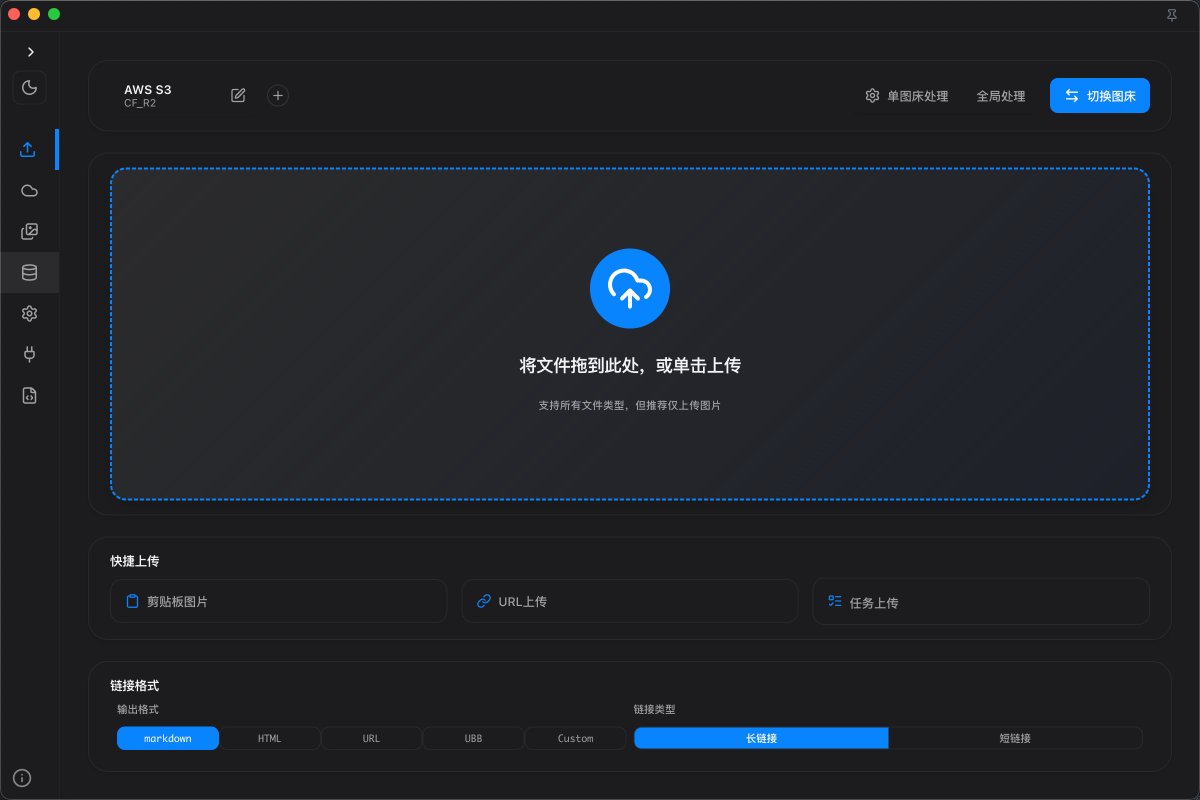Viewport: 1200px width, 800px height.
Task: Click the 链接类型 label
Action: [655, 709]
